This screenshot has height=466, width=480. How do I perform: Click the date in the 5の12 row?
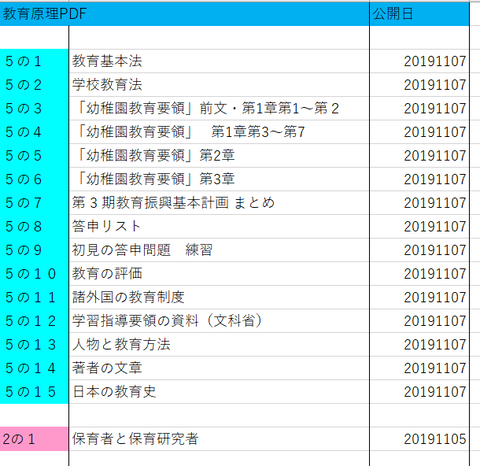419,321
